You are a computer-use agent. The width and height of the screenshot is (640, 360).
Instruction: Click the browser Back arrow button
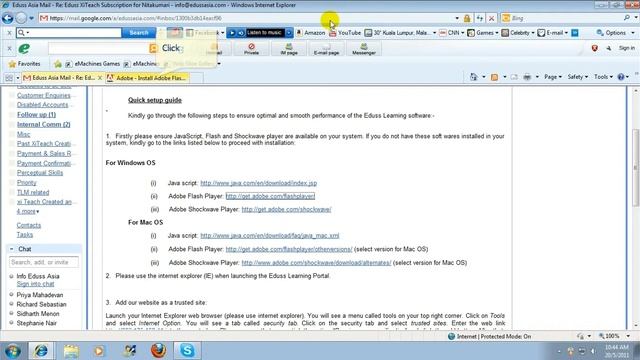[8, 18]
